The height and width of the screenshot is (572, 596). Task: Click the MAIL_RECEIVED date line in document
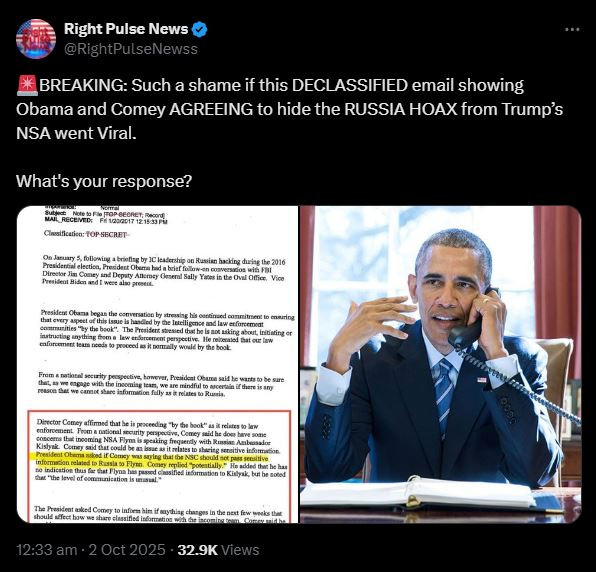(x=106, y=221)
